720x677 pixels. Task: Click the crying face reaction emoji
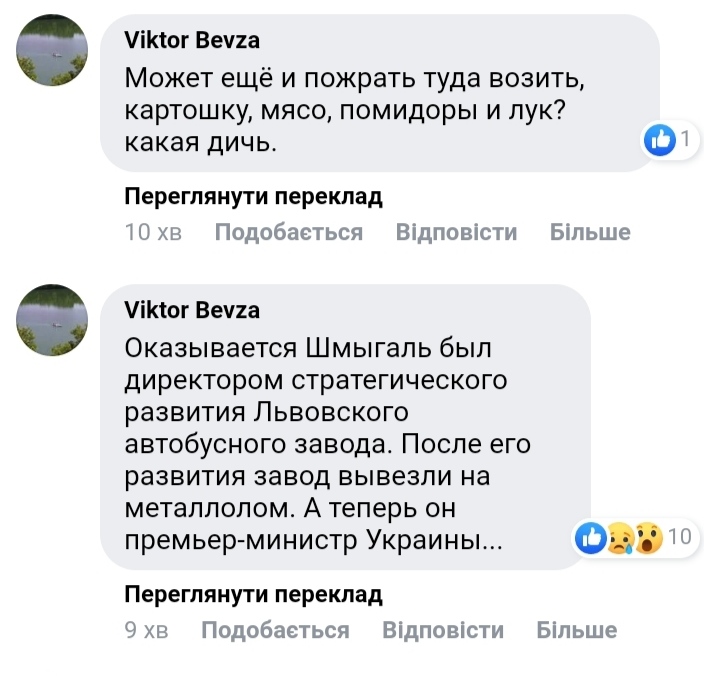click(x=620, y=538)
